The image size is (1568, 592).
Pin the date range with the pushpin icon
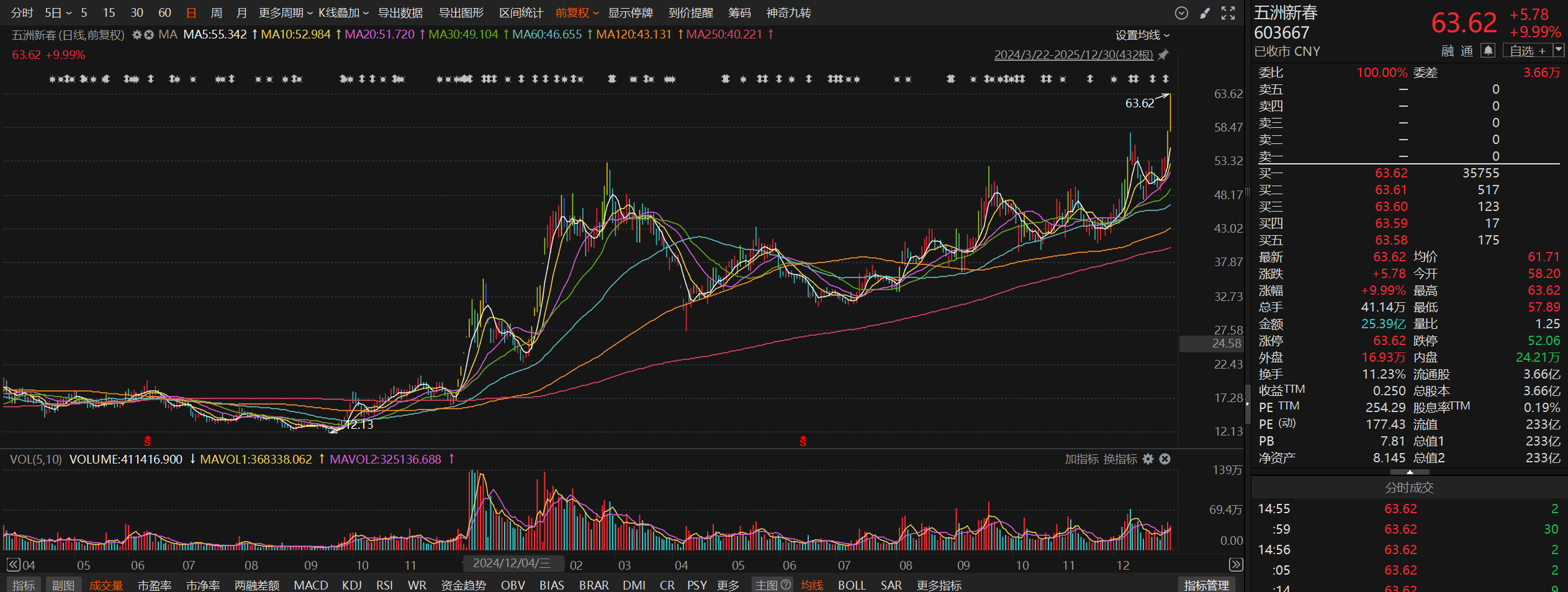[1163, 55]
